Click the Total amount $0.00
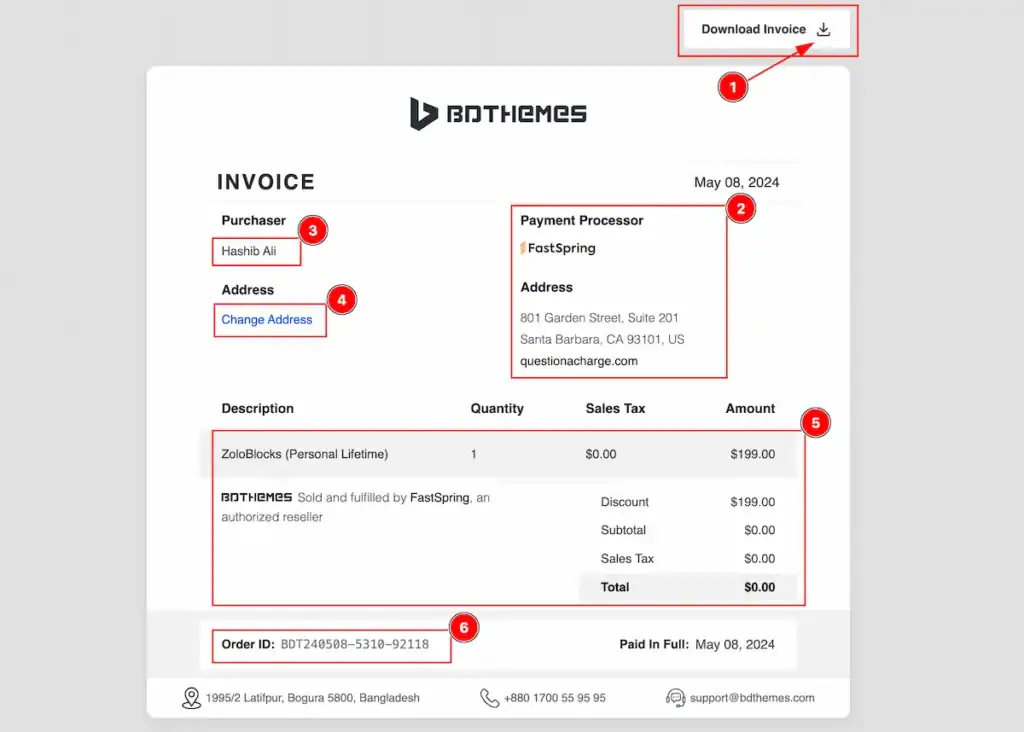 [760, 587]
